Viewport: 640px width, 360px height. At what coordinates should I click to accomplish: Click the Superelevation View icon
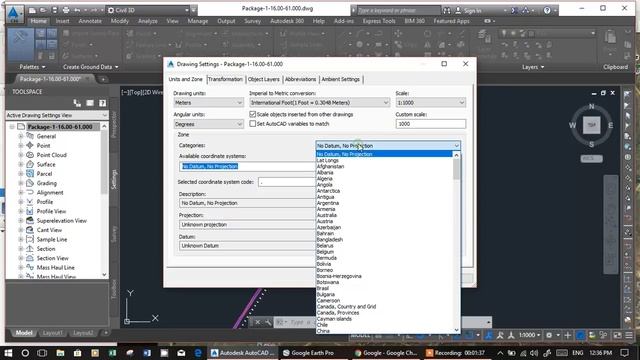(30, 220)
